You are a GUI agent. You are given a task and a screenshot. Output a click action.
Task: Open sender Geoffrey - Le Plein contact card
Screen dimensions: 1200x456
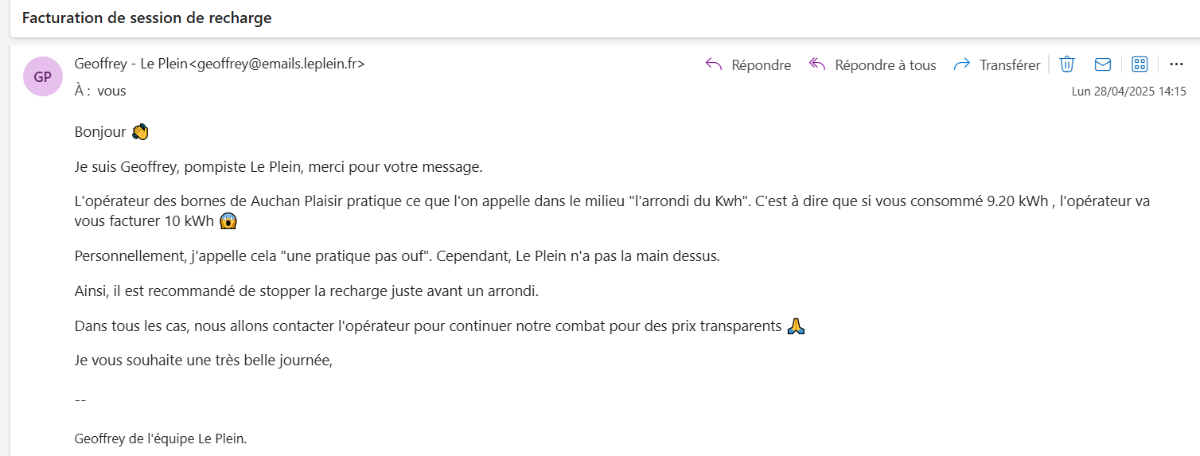[219, 64]
